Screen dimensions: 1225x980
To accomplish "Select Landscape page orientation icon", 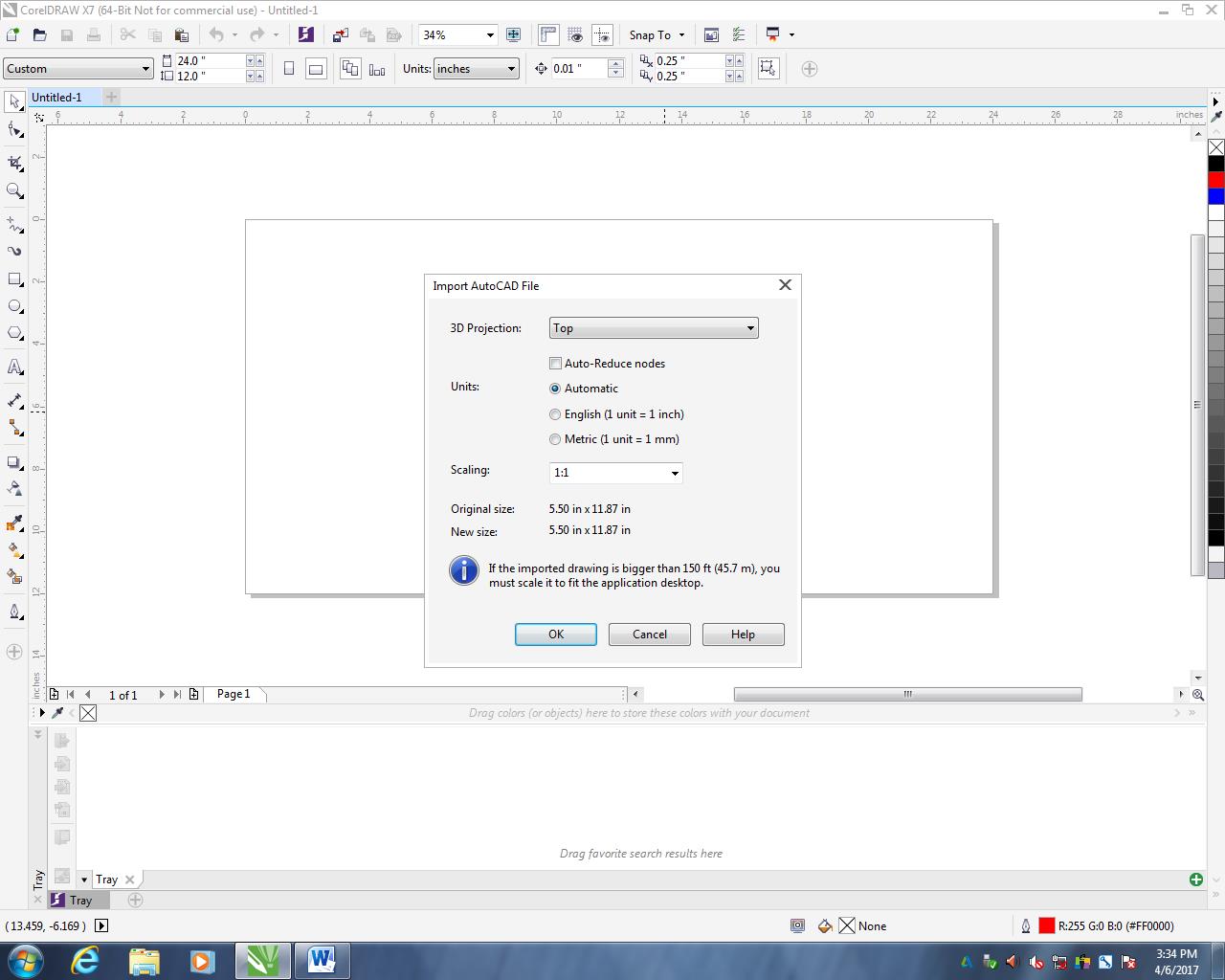I will click(316, 69).
